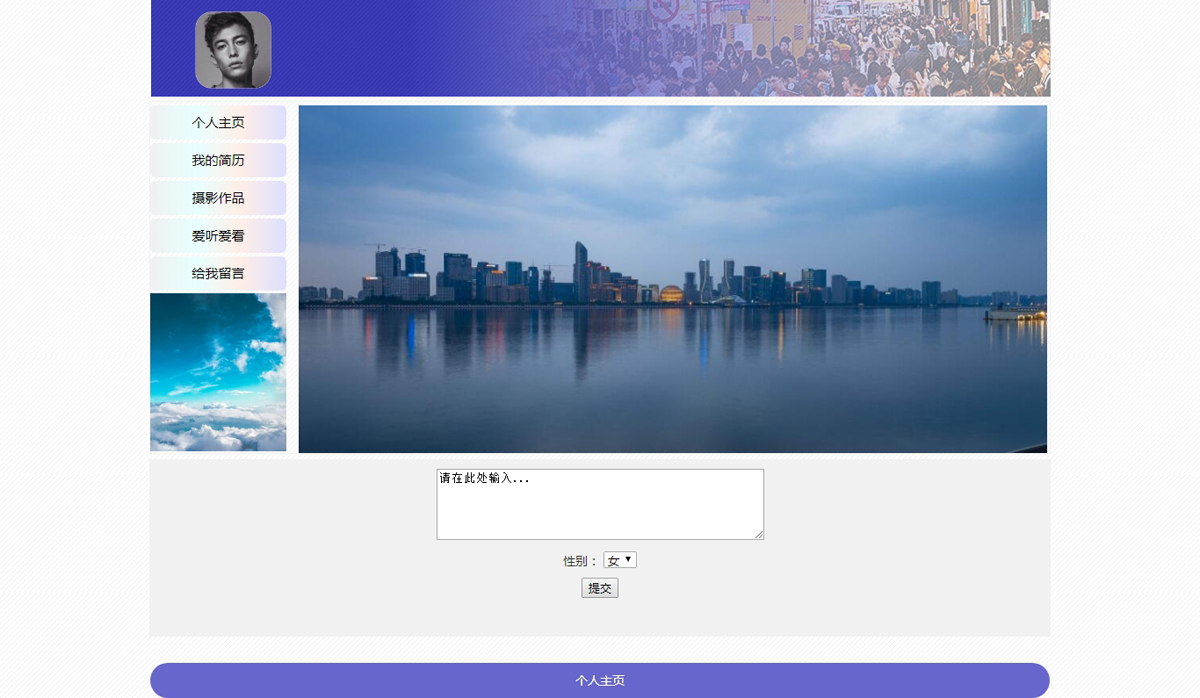Open the 我的简历 menu item
The width and height of the screenshot is (1200, 698).
(x=218, y=160)
